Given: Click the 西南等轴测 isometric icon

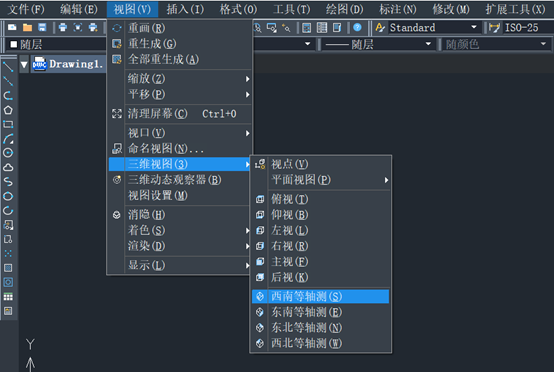Looking at the screenshot, I should tap(260, 296).
